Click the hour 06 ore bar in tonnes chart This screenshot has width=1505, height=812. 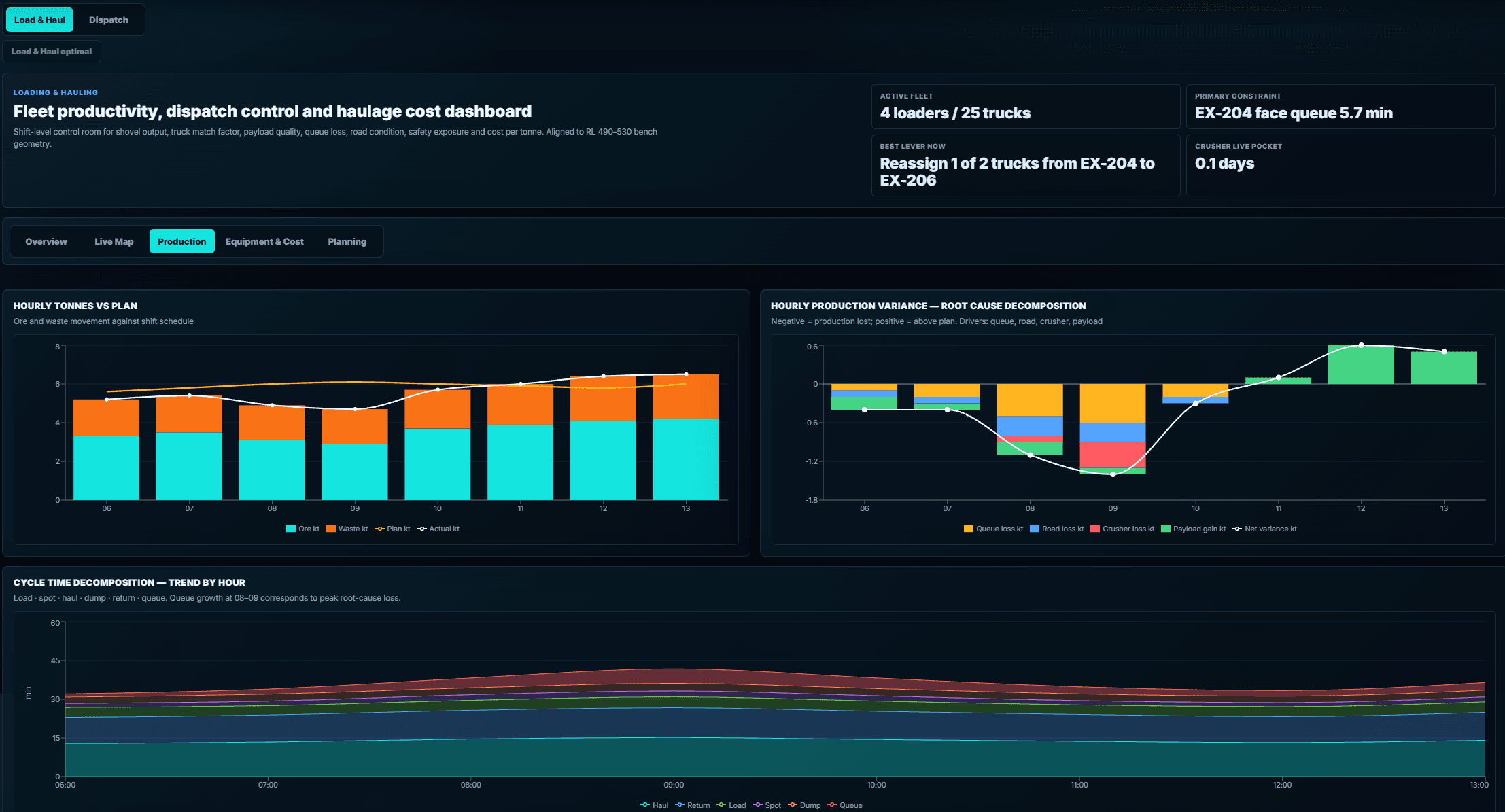(x=106, y=467)
